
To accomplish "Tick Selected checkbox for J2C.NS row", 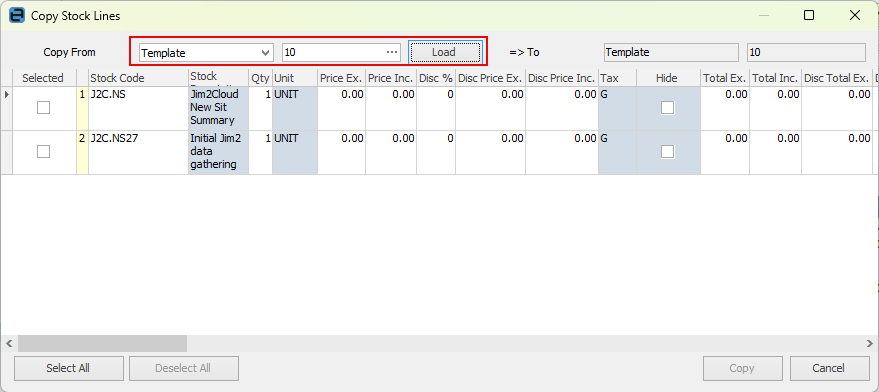I will [x=43, y=108].
